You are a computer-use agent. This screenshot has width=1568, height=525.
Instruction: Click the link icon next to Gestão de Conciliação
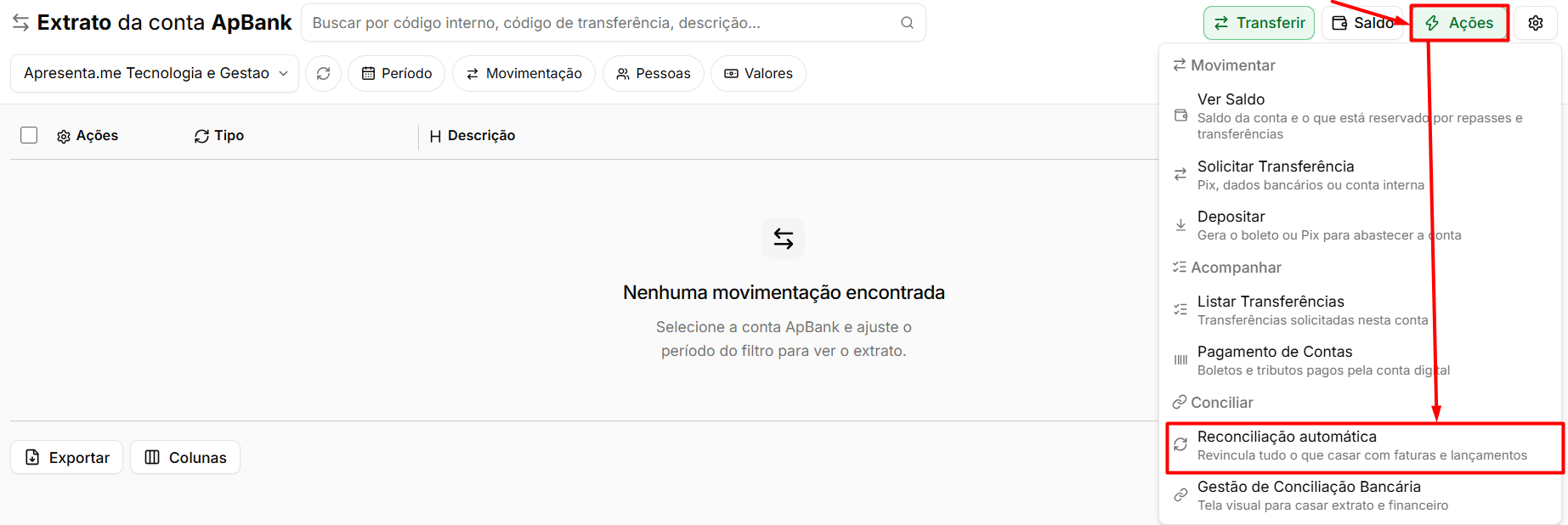coord(1180,495)
